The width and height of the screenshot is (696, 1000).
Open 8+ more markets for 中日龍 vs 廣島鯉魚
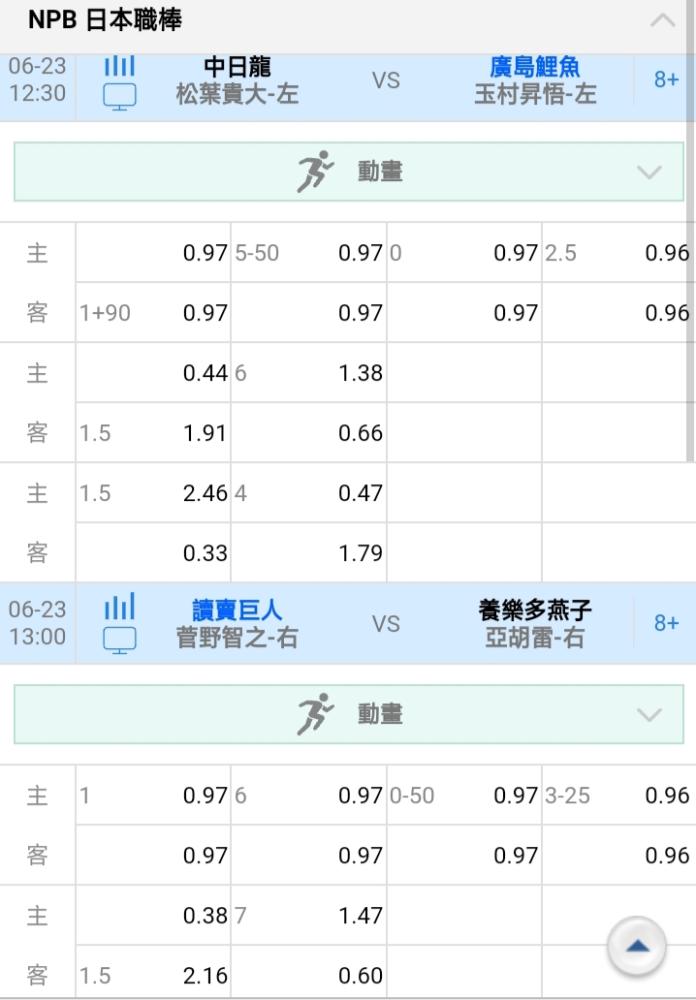[x=666, y=80]
